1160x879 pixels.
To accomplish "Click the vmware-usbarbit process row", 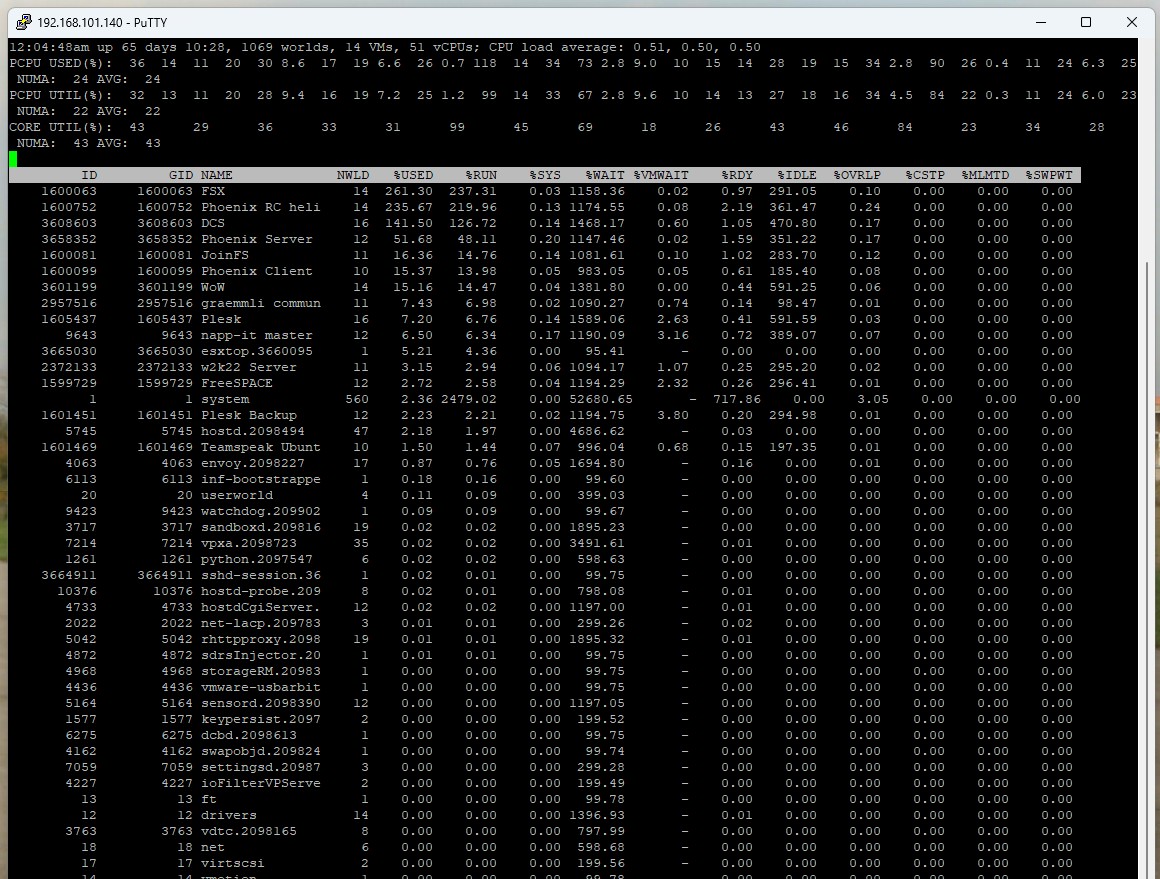I will (x=261, y=687).
